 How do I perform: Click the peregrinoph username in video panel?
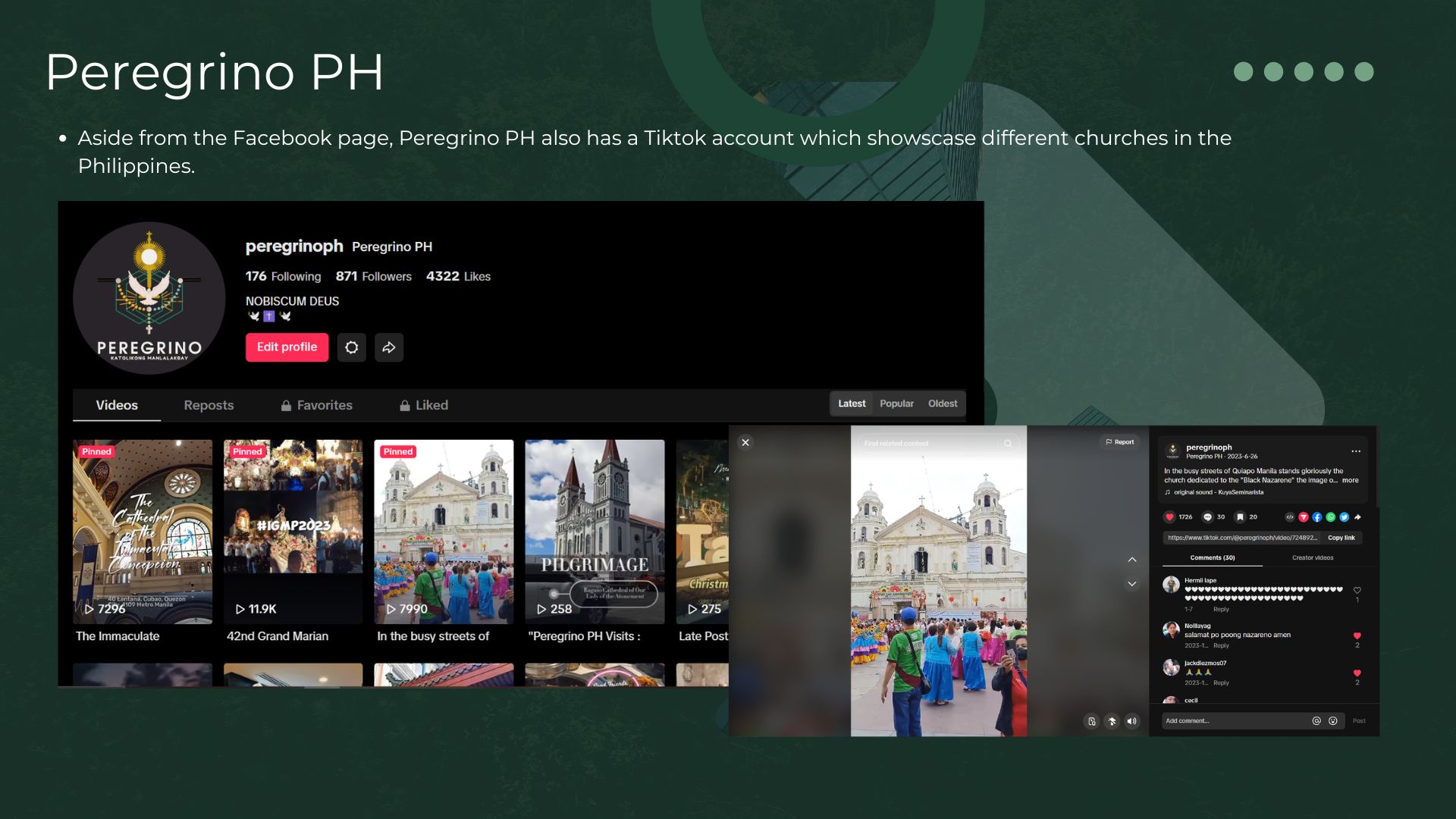[x=1209, y=447]
